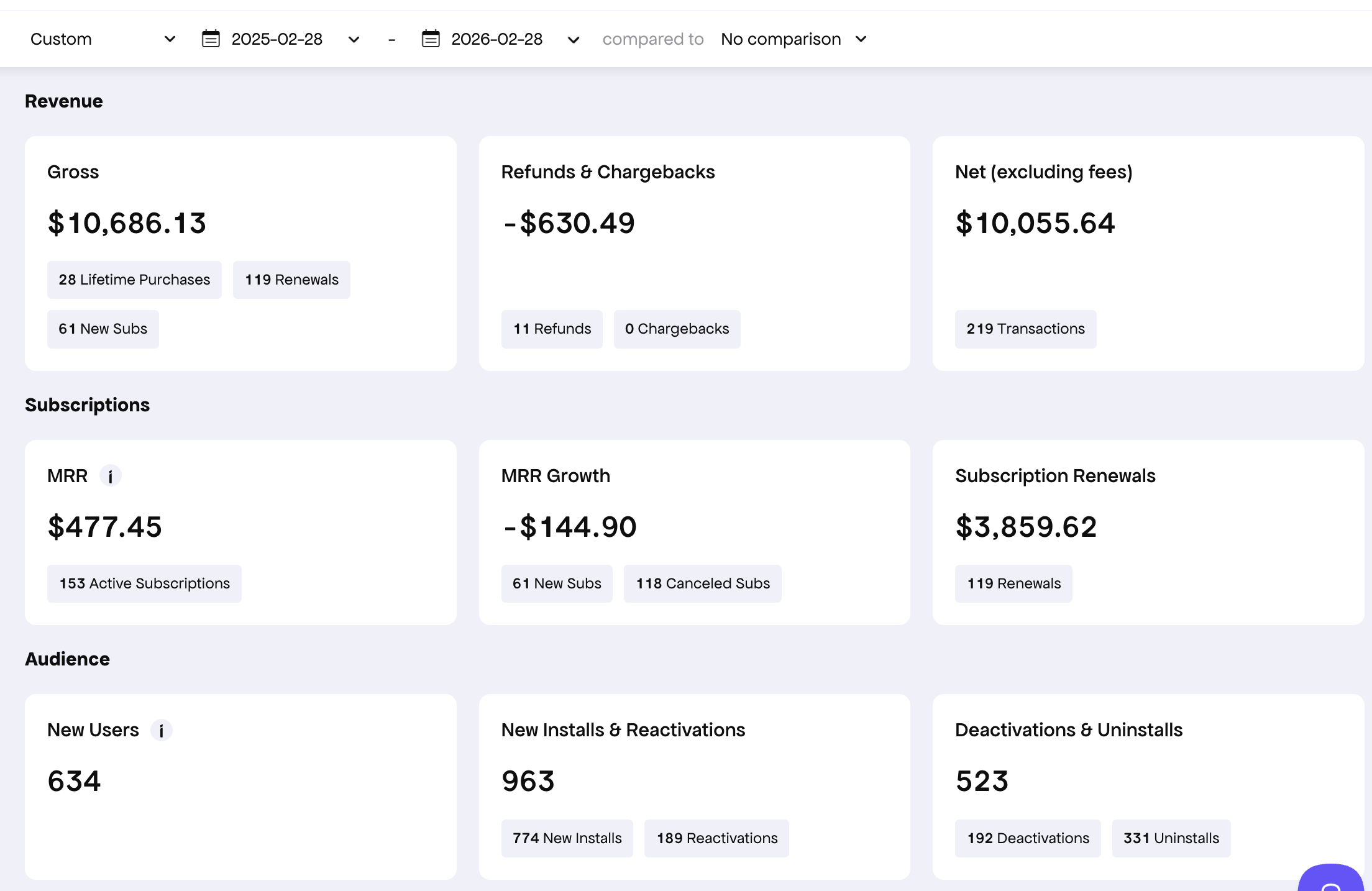Image resolution: width=1372 pixels, height=891 pixels.
Task: Click the start date calendar icon
Action: tap(211, 39)
